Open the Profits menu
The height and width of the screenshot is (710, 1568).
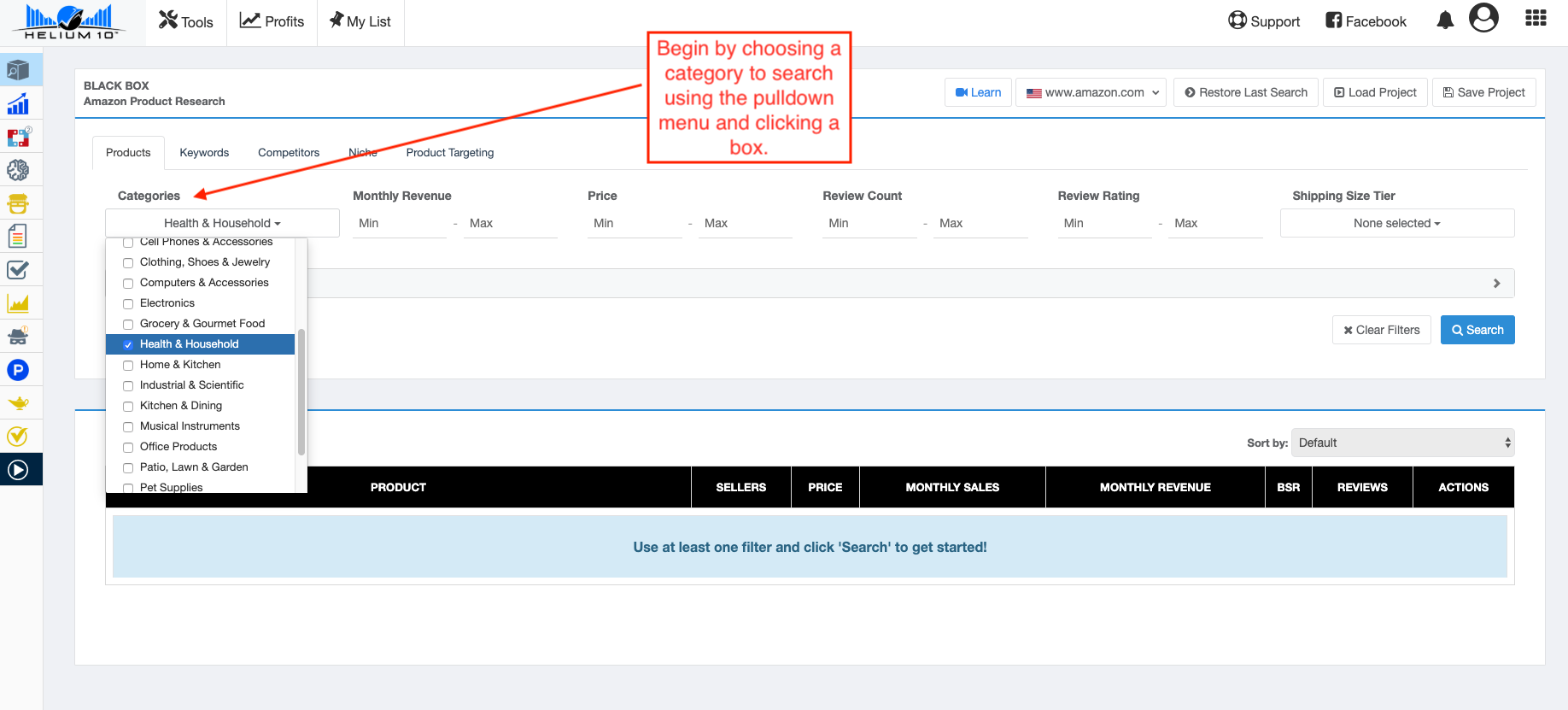pyautogui.click(x=272, y=21)
